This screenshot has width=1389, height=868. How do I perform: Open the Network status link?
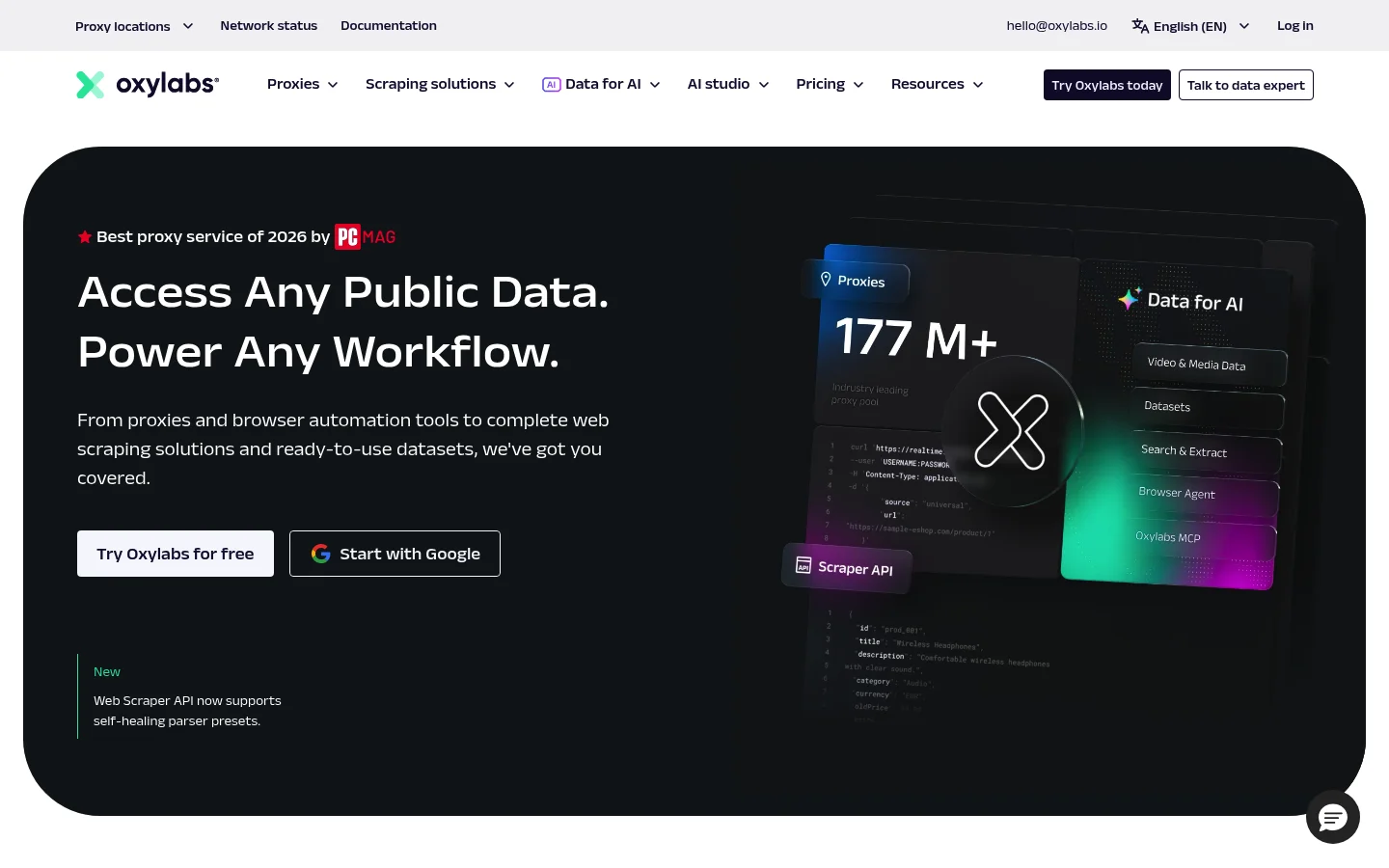[268, 26]
